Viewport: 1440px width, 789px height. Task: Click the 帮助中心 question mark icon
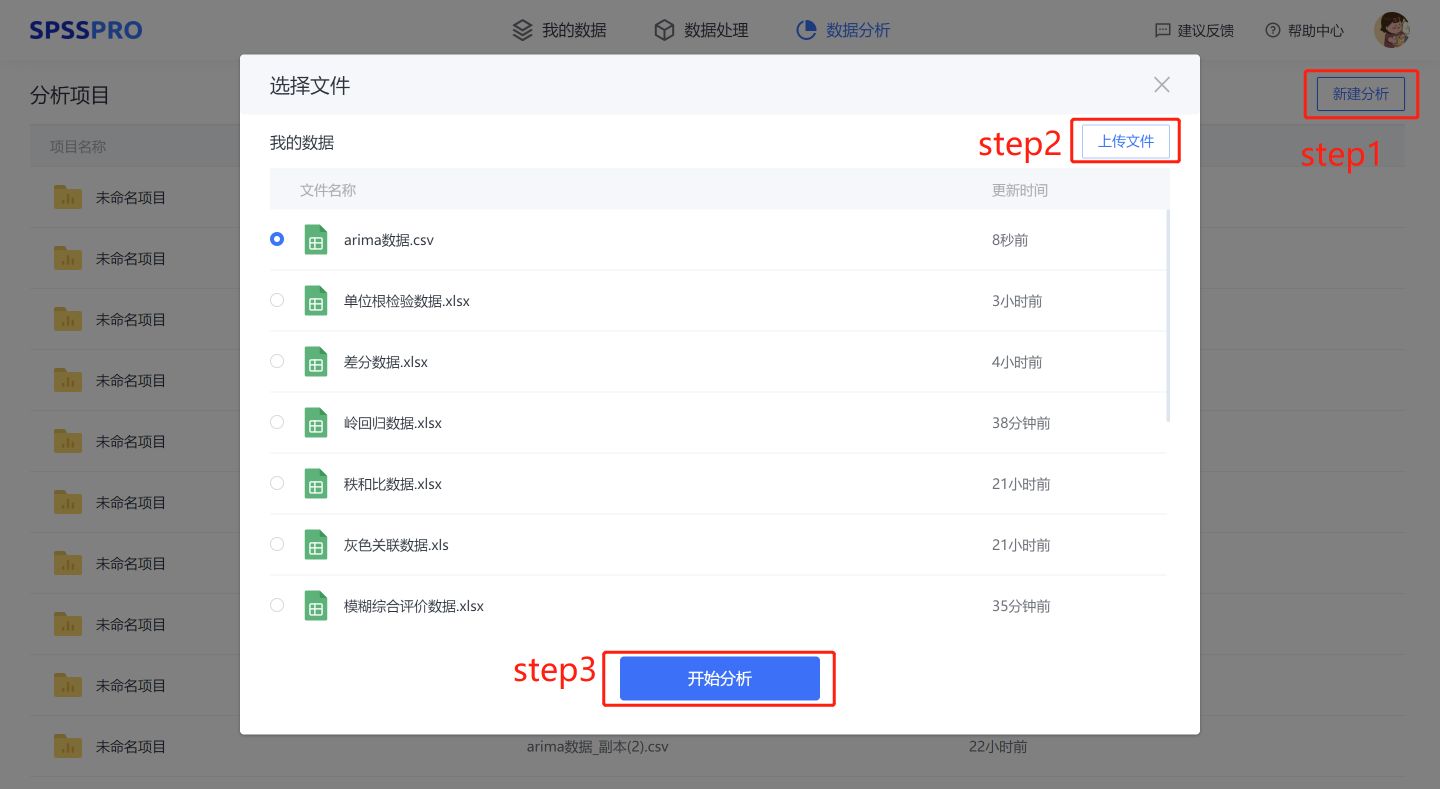tap(1273, 31)
